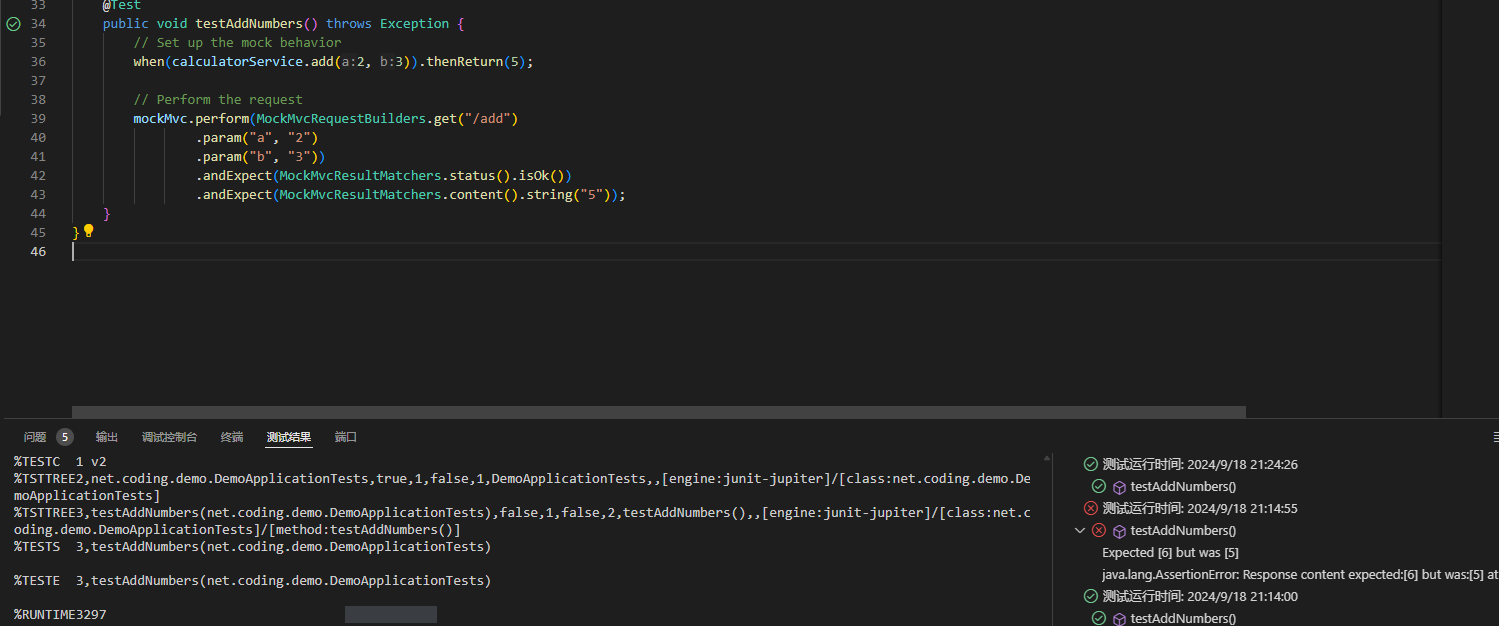Click the green test-passed gutter icon at line 34
Screen dimensions: 1499x626
pyautogui.click(x=13, y=23)
